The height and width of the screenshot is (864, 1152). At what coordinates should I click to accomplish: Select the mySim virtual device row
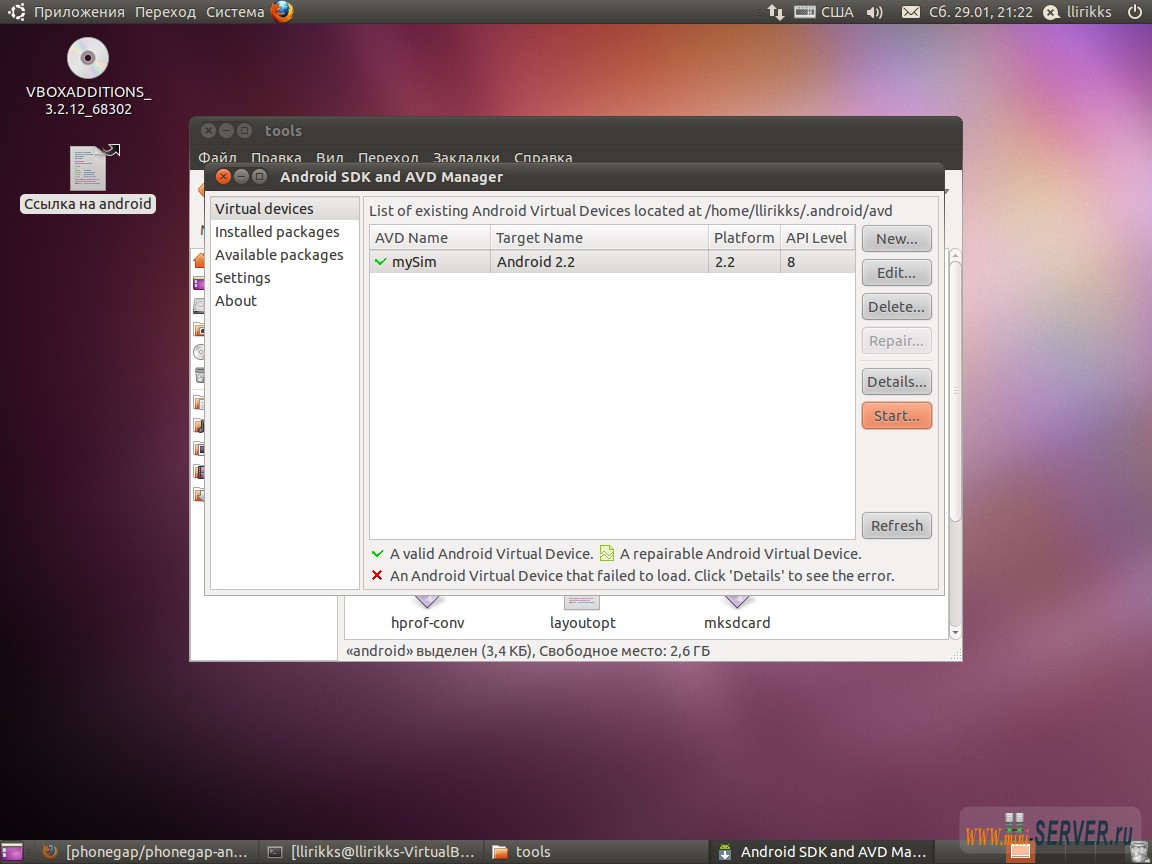[x=612, y=262]
